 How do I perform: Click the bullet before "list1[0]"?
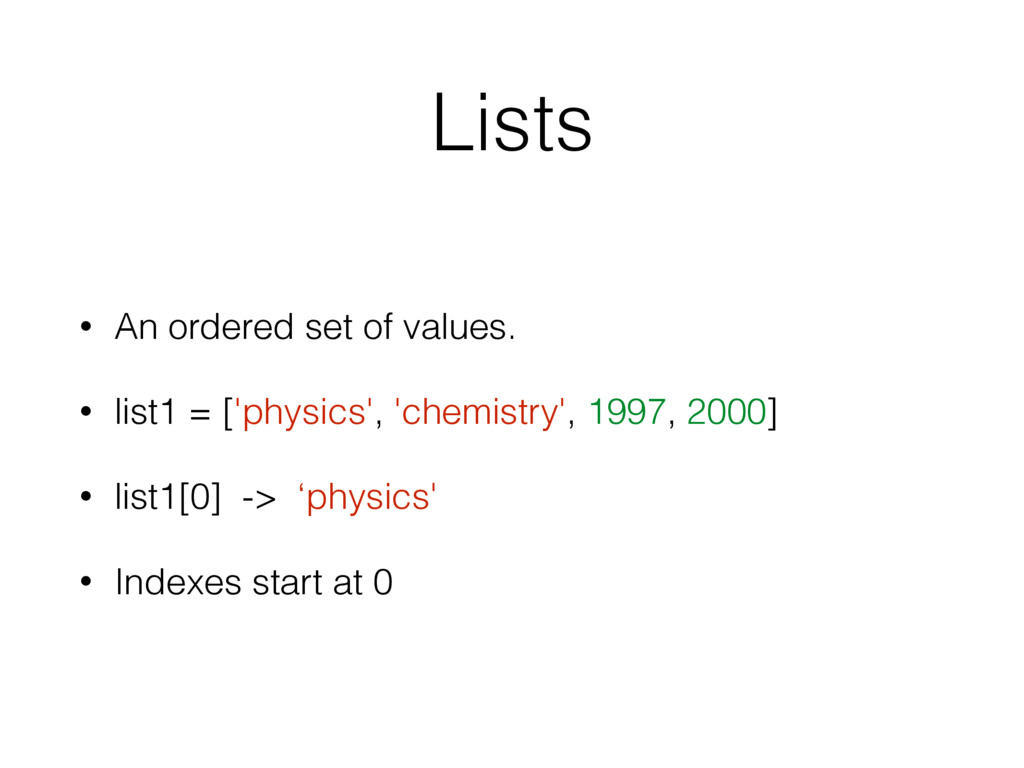click(x=87, y=497)
